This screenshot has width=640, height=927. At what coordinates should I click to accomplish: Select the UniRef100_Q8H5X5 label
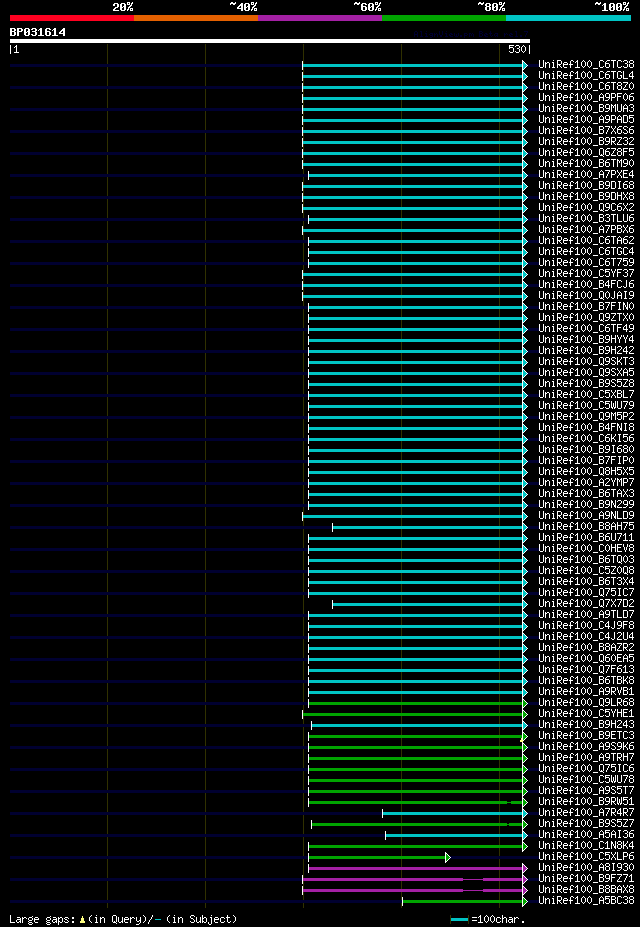point(586,472)
